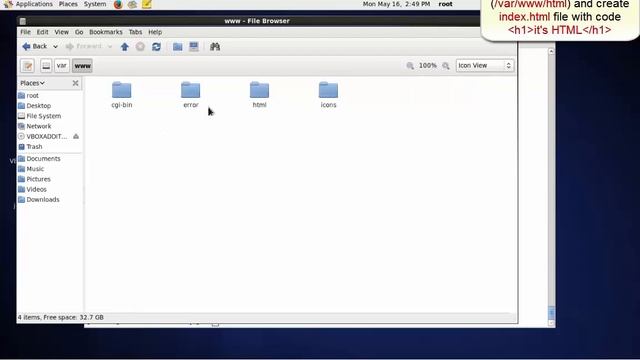This screenshot has width=640, height=360.
Task: Open the mail client panel icon
Action: coord(132,4)
